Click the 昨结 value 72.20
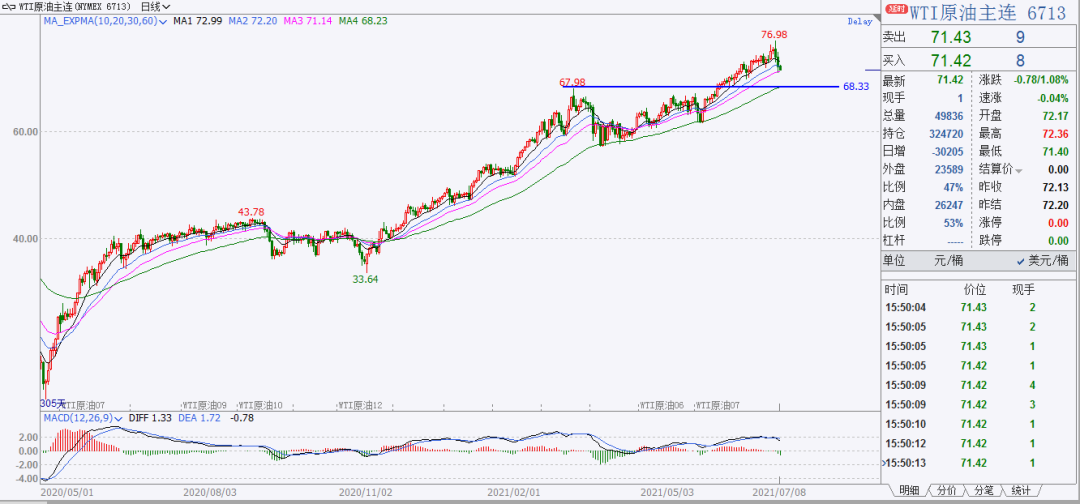 (x=1056, y=205)
